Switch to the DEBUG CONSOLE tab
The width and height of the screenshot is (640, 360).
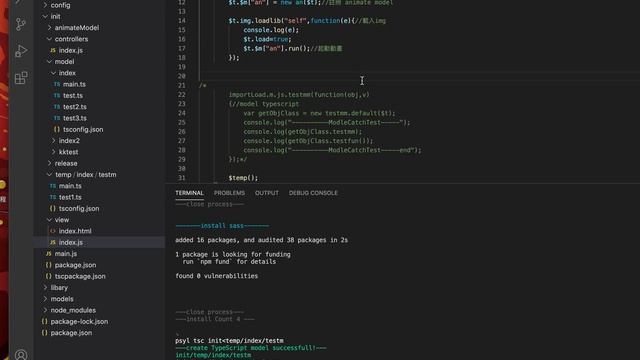pyautogui.click(x=313, y=193)
